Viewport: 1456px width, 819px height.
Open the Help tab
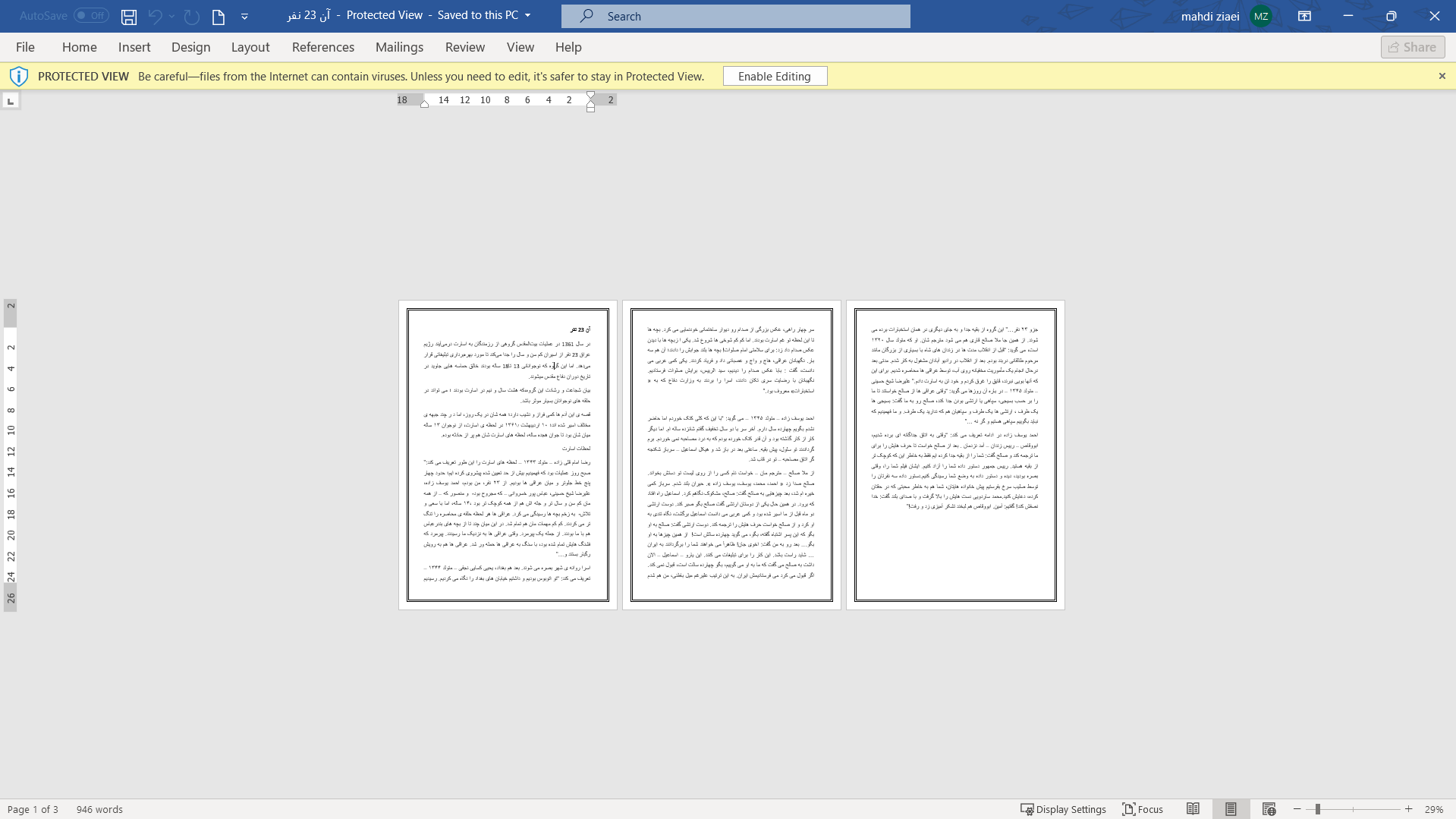pyautogui.click(x=568, y=47)
